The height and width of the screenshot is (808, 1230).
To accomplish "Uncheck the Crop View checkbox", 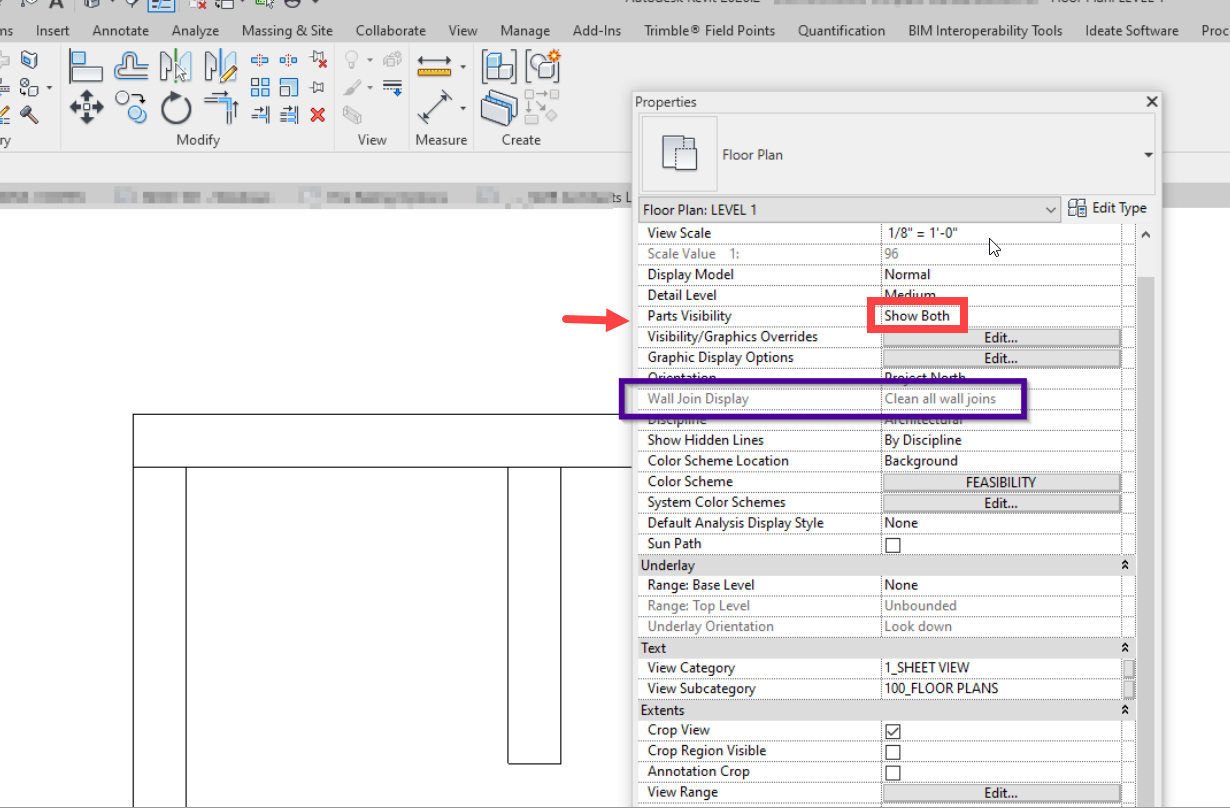I will point(893,731).
